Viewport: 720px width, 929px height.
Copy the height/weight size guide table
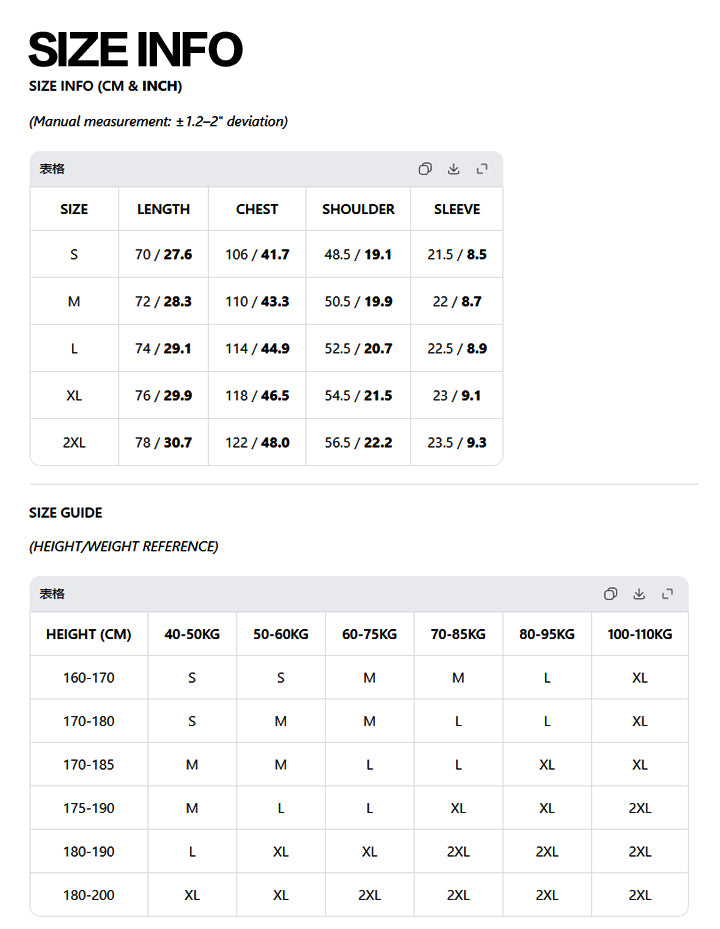click(610, 594)
